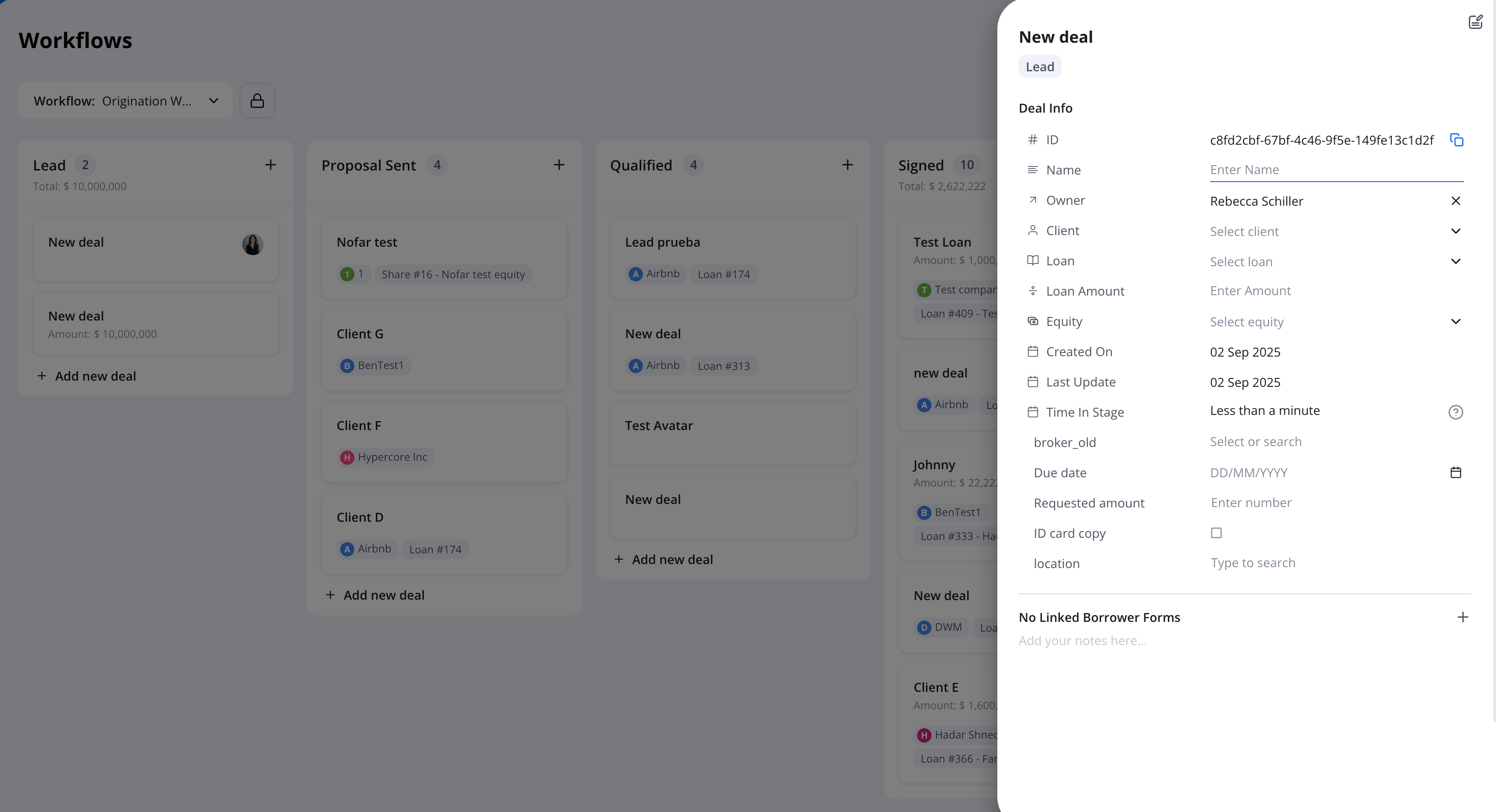Image resolution: width=1496 pixels, height=812 pixels.
Task: Click the deal ID value c8fd2cbf-67bf-4c46-9f5e-149fe13c1d2f
Action: (x=1322, y=141)
